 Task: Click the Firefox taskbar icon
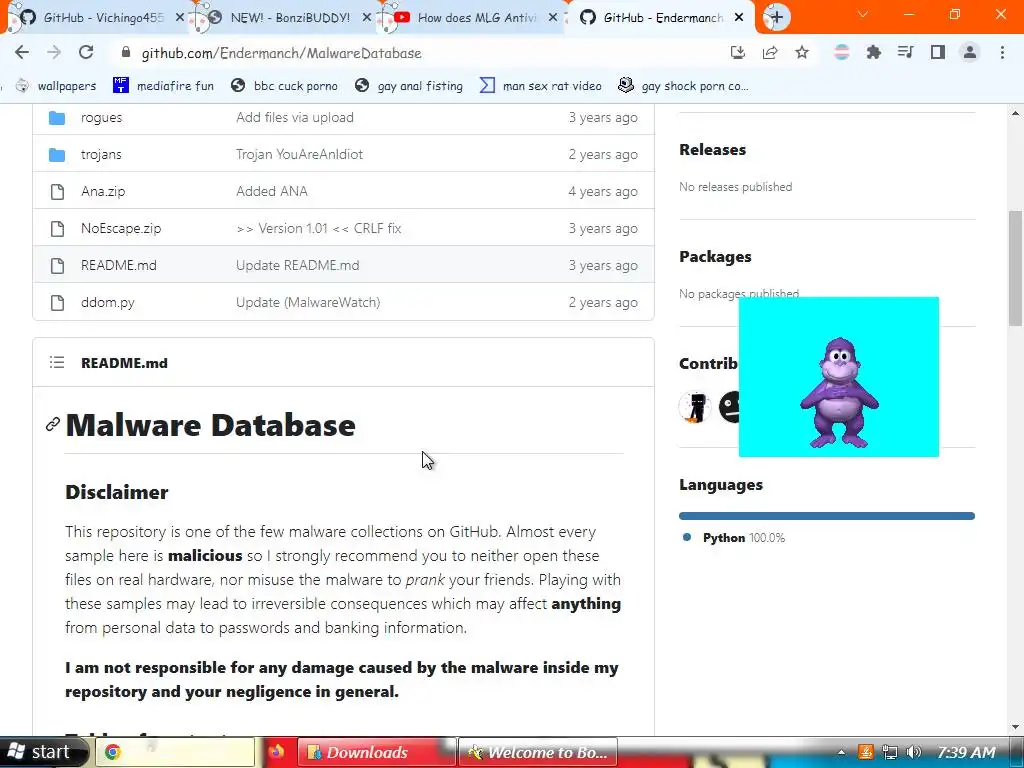(x=276, y=752)
